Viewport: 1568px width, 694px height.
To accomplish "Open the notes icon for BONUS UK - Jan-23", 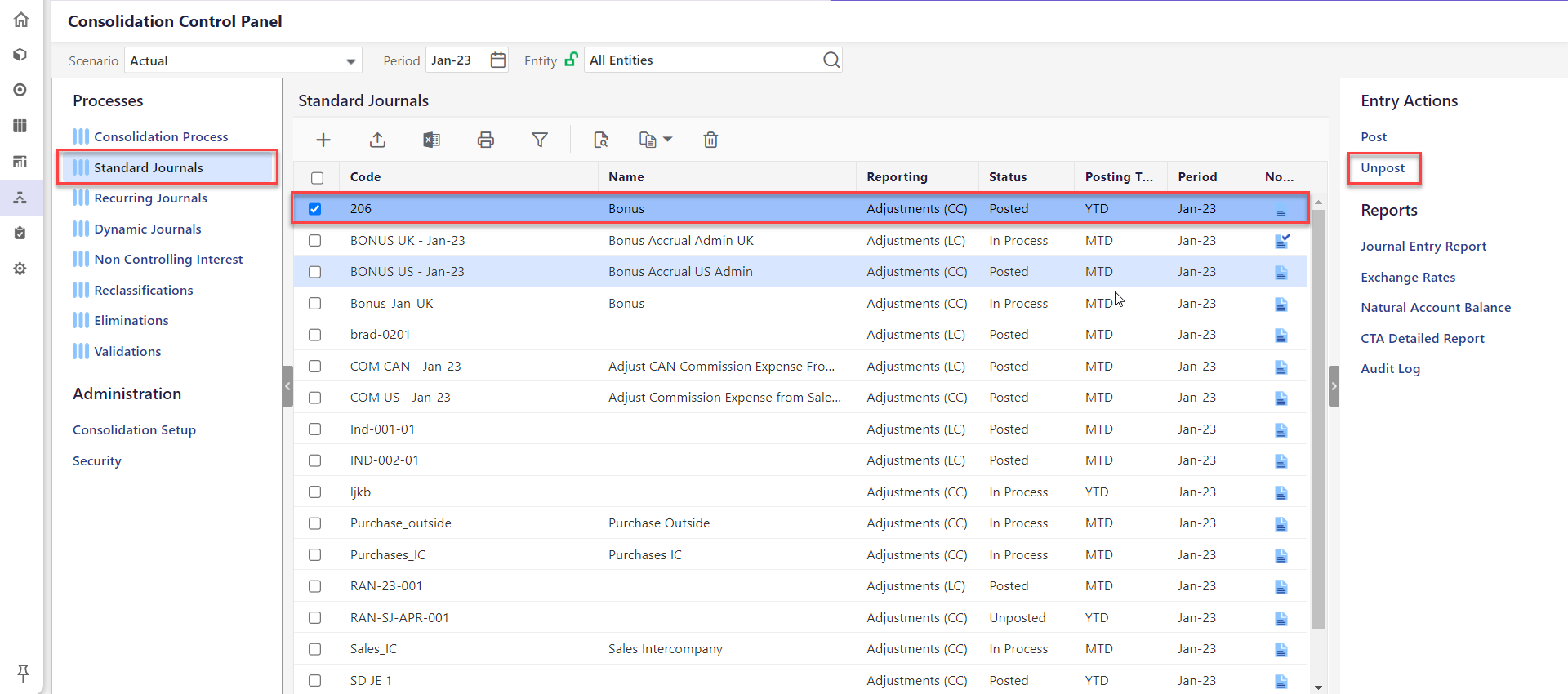I will pos(1282,241).
